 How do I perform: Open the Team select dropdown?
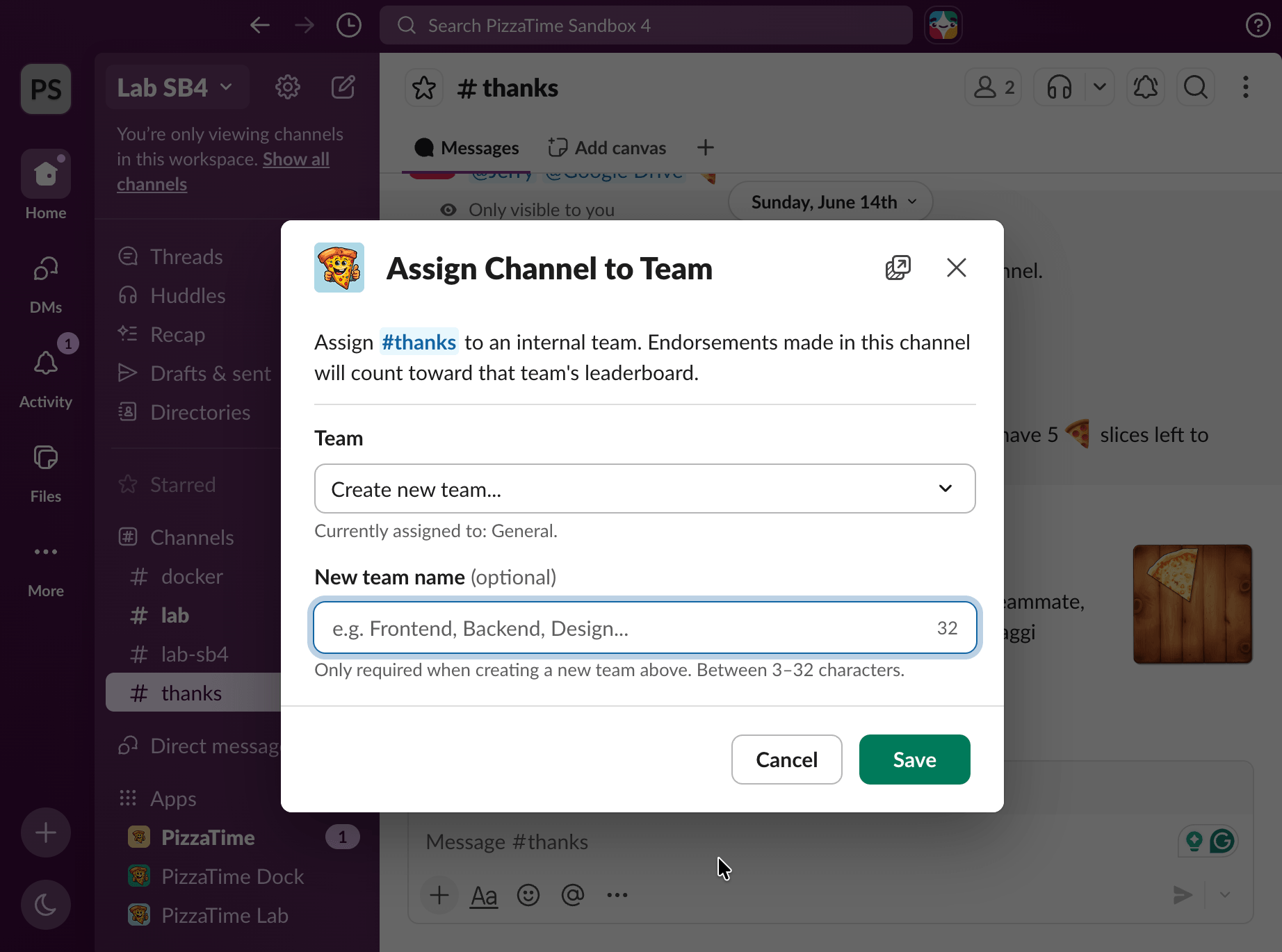pyautogui.click(x=645, y=489)
